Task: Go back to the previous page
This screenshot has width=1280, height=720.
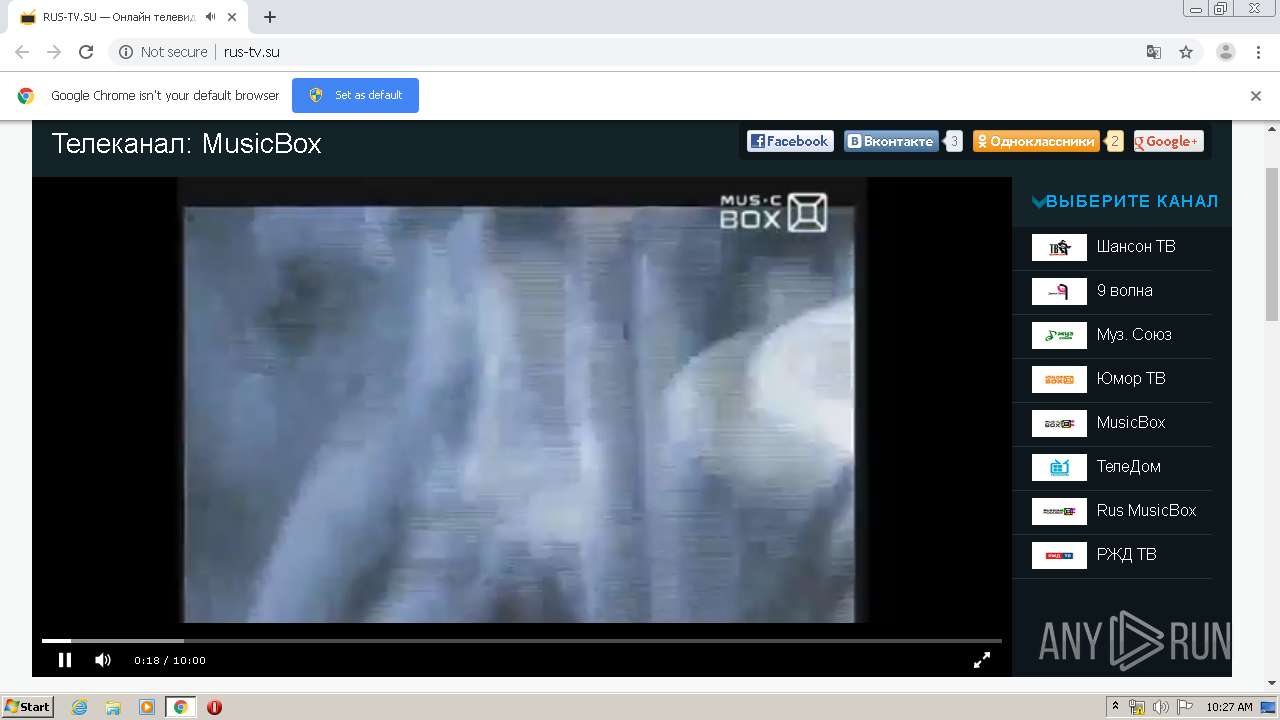Action: tap(22, 52)
